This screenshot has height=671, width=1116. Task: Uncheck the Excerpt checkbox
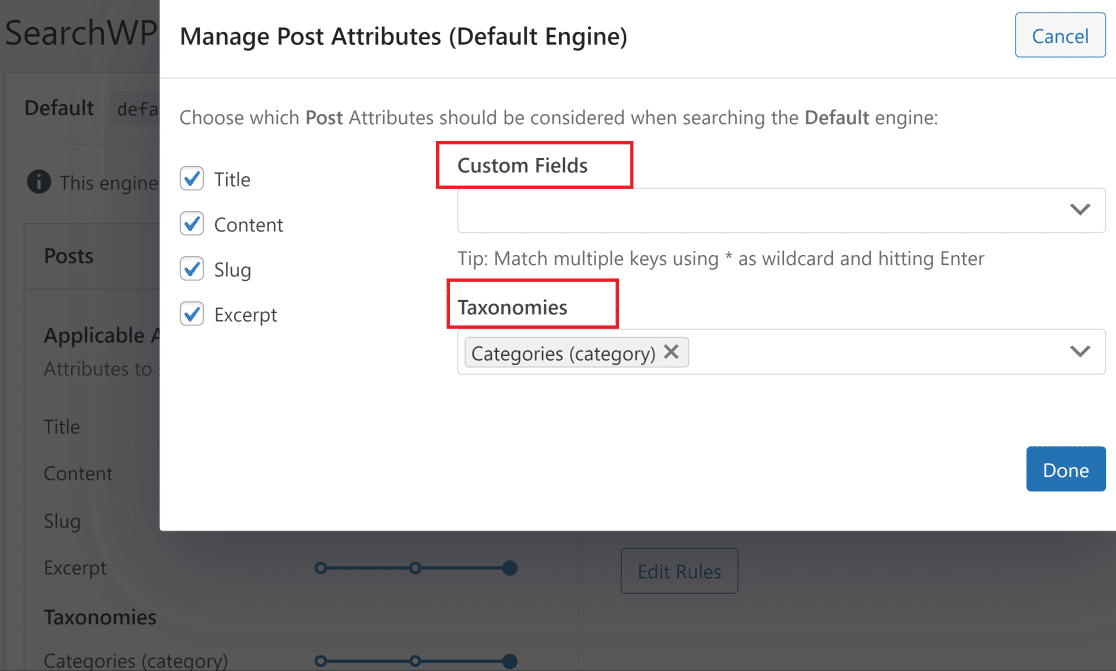coord(192,314)
